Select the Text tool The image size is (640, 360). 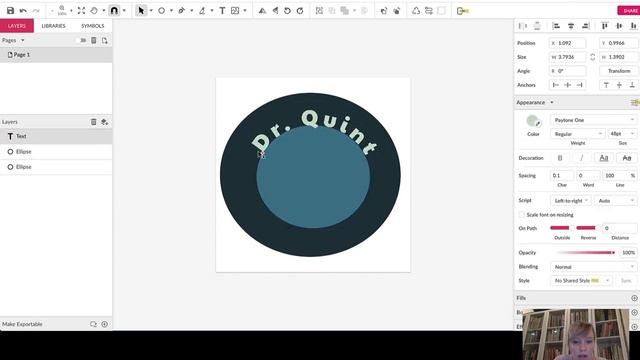[x=222, y=11]
